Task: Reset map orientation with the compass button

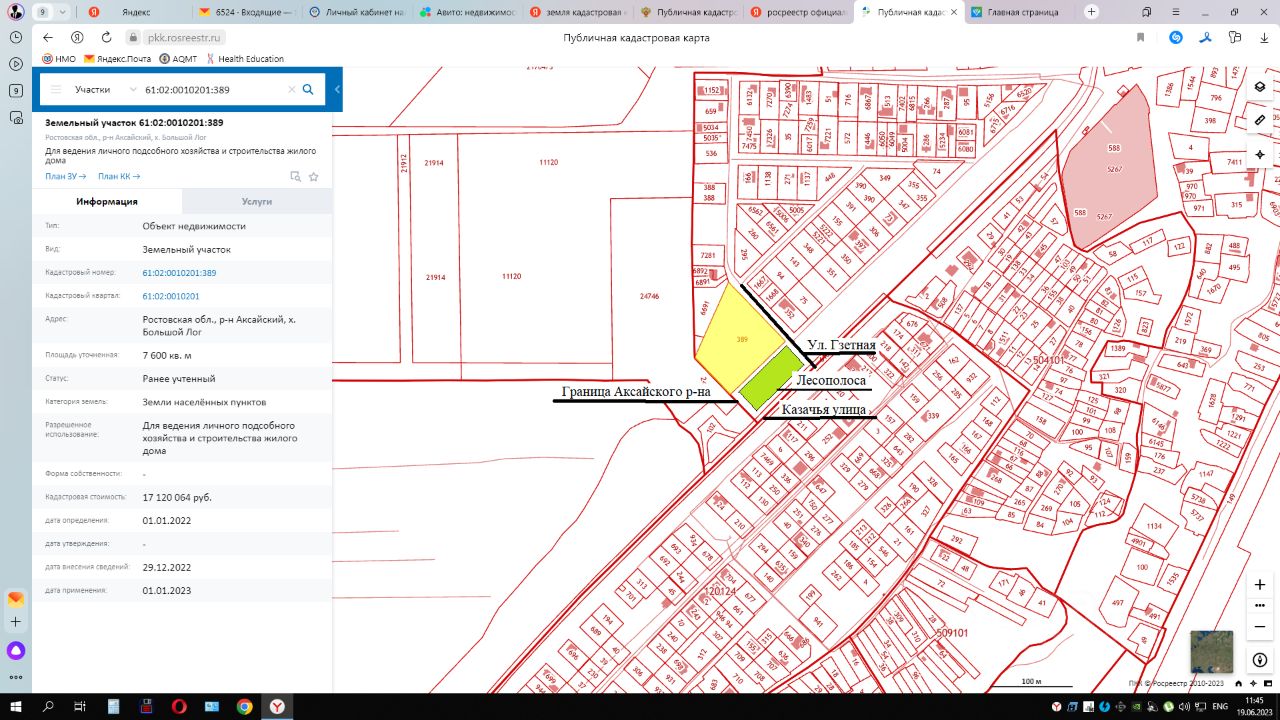Action: [1259, 659]
